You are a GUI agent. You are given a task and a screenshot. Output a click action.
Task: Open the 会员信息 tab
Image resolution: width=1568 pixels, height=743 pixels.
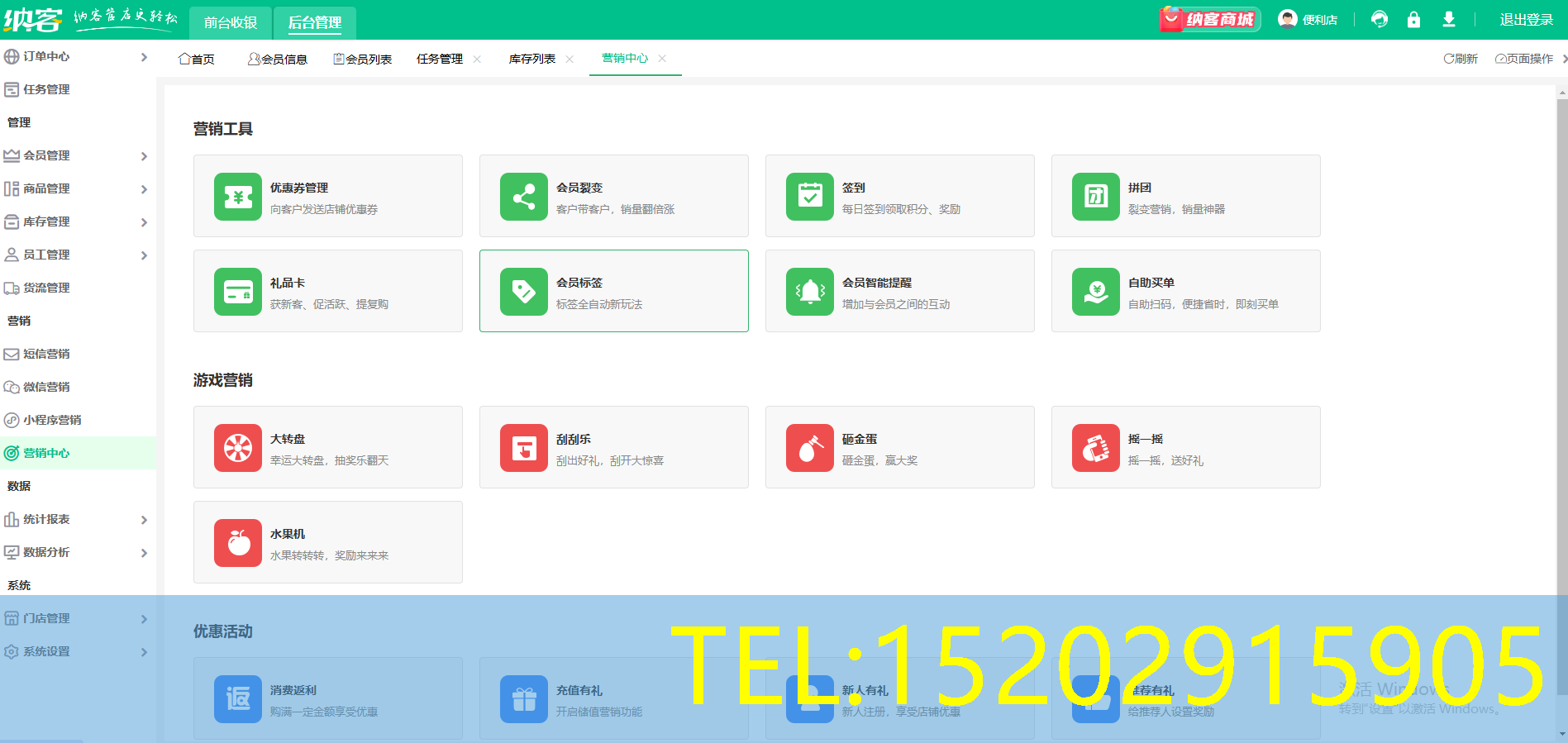(278, 59)
